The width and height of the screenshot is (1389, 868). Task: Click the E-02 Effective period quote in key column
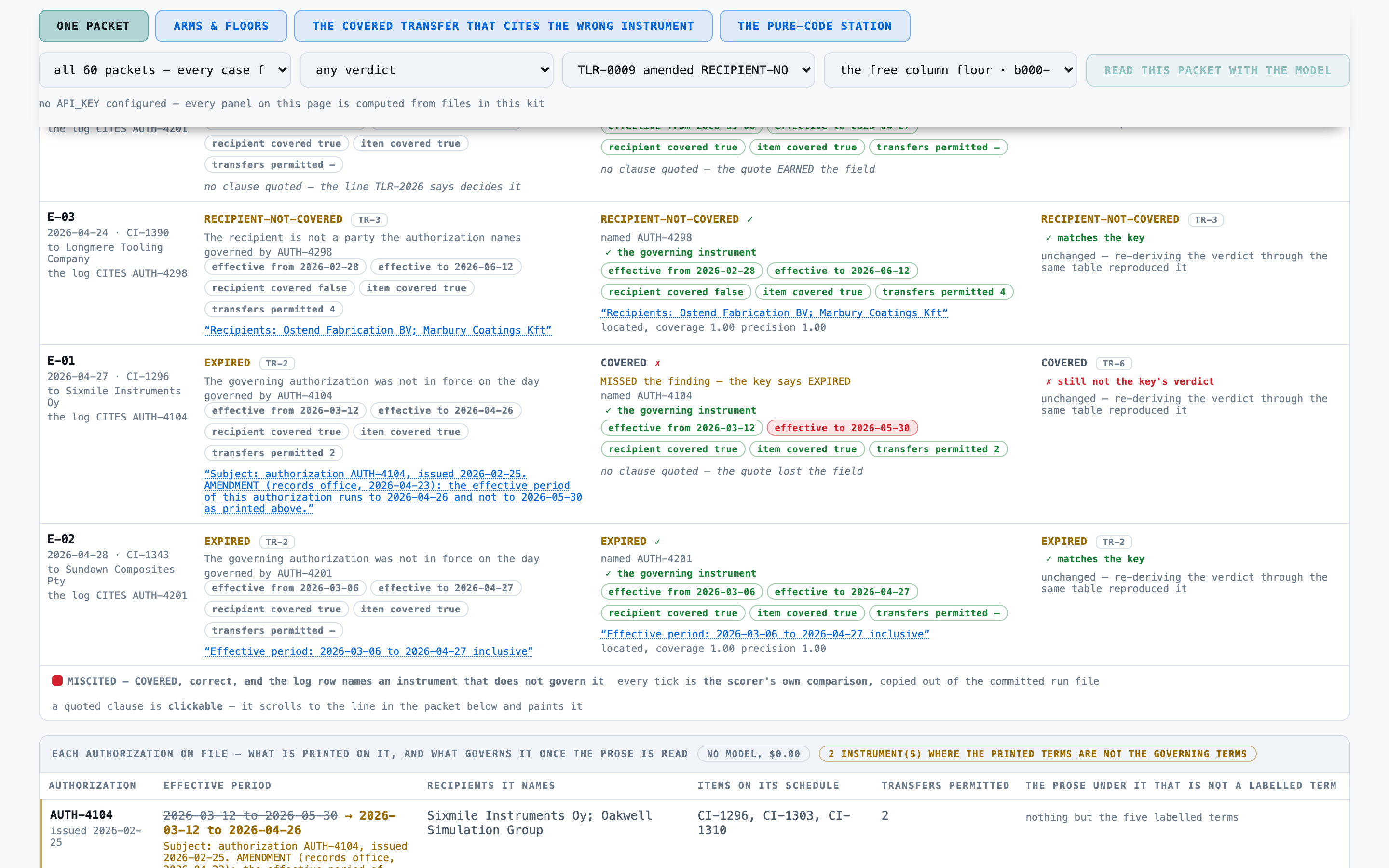pyautogui.click(x=368, y=651)
